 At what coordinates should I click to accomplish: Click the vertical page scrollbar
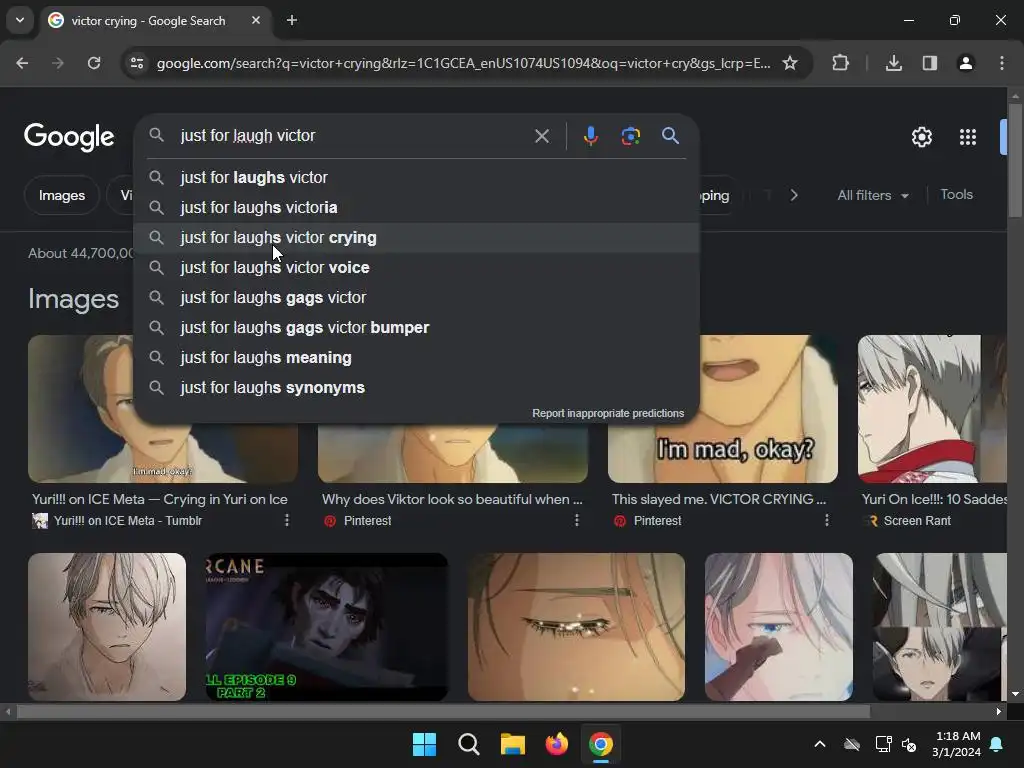point(1015,160)
